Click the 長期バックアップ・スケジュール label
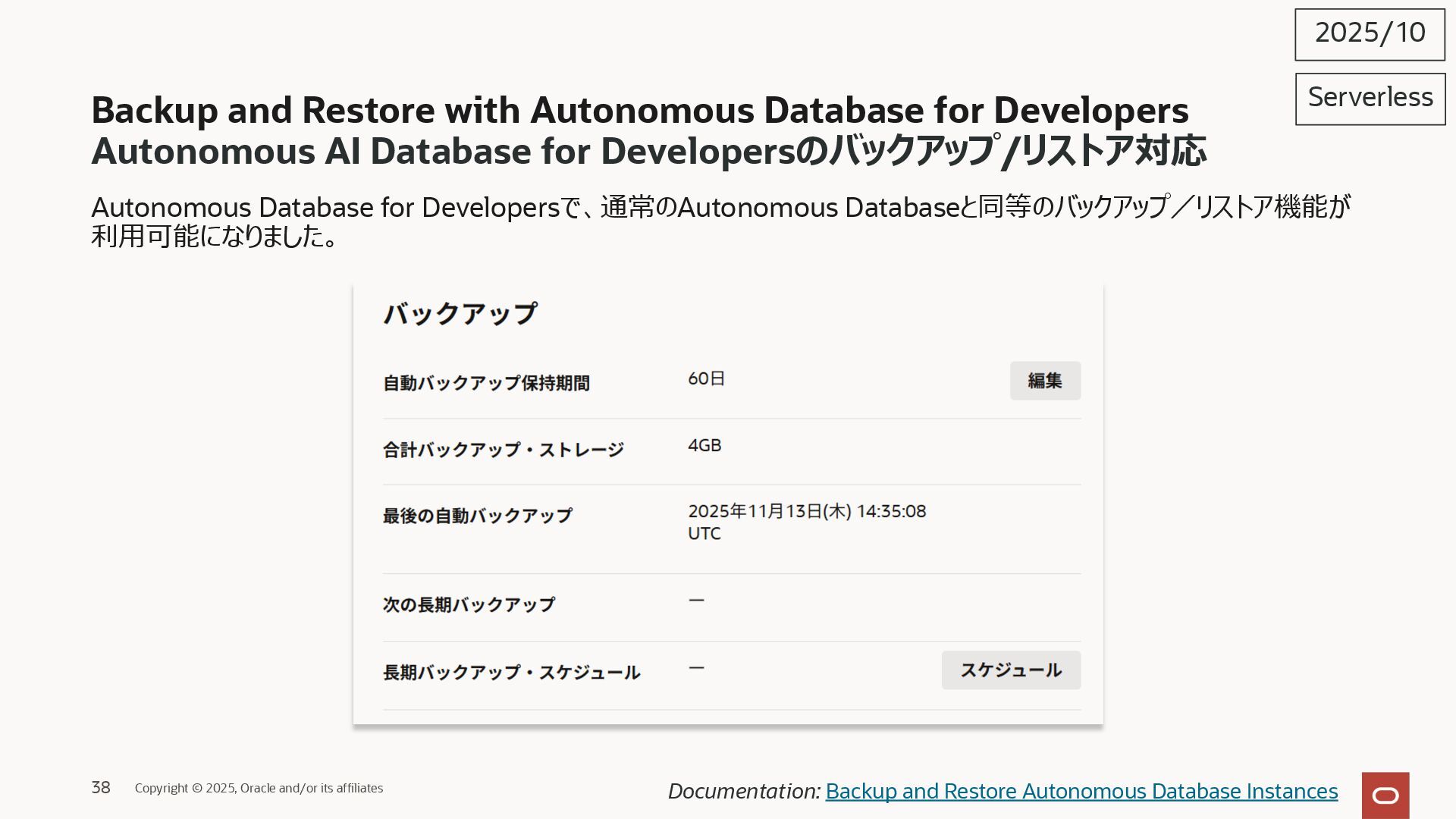This screenshot has height=819, width=1456. click(x=511, y=673)
